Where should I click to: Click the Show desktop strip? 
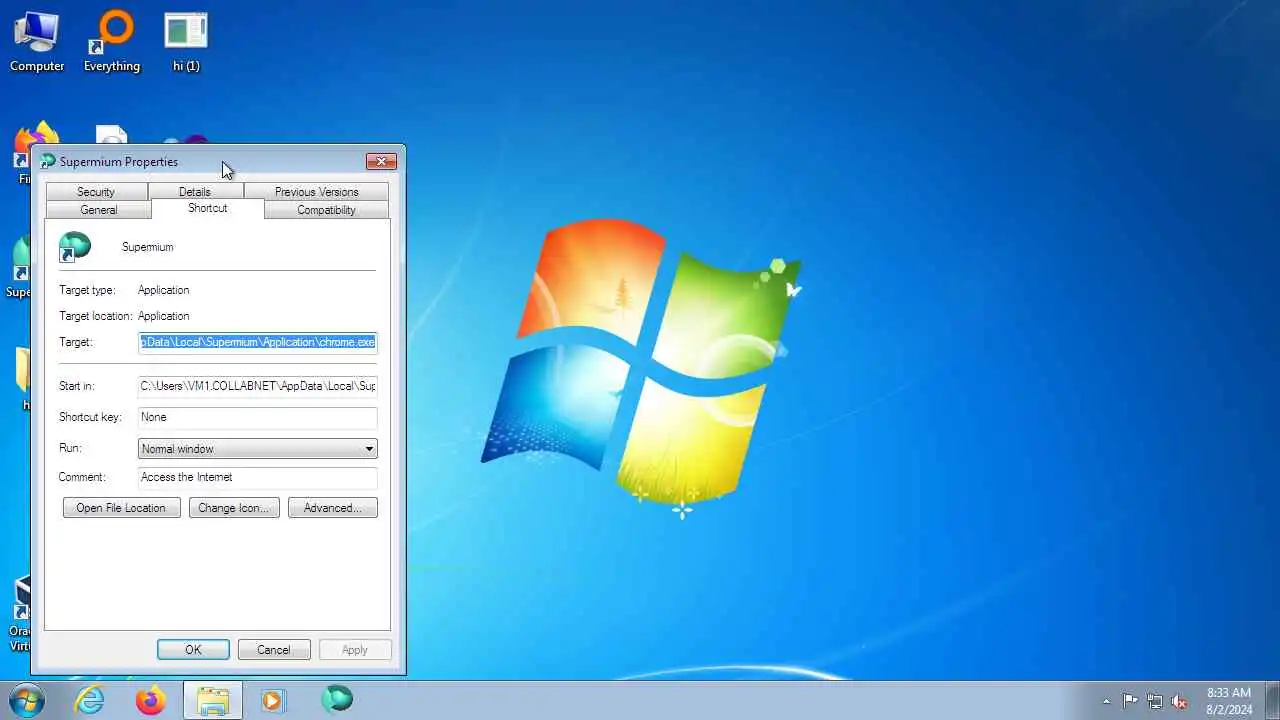[x=1272, y=700]
